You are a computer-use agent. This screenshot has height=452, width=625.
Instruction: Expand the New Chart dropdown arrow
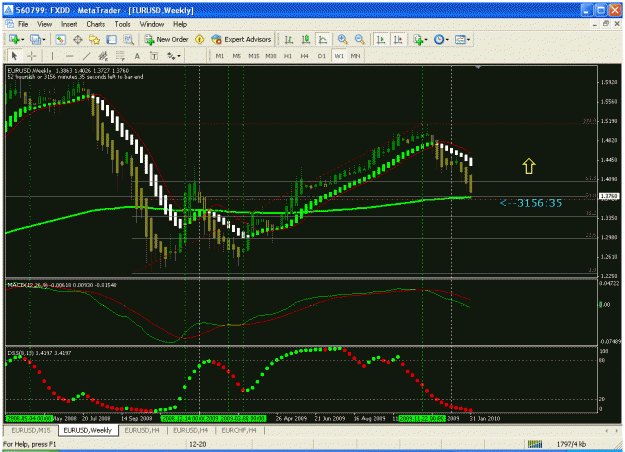pyautogui.click(x=22, y=39)
